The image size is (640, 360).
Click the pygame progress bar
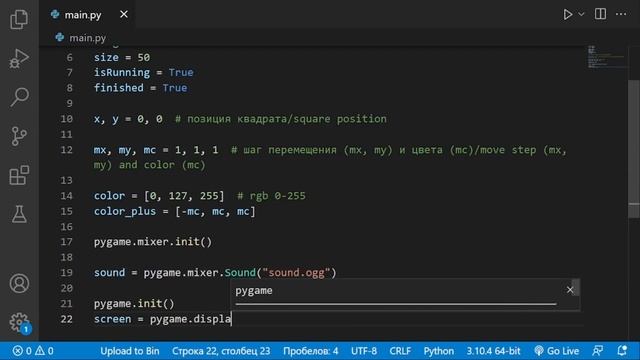(x=396, y=304)
